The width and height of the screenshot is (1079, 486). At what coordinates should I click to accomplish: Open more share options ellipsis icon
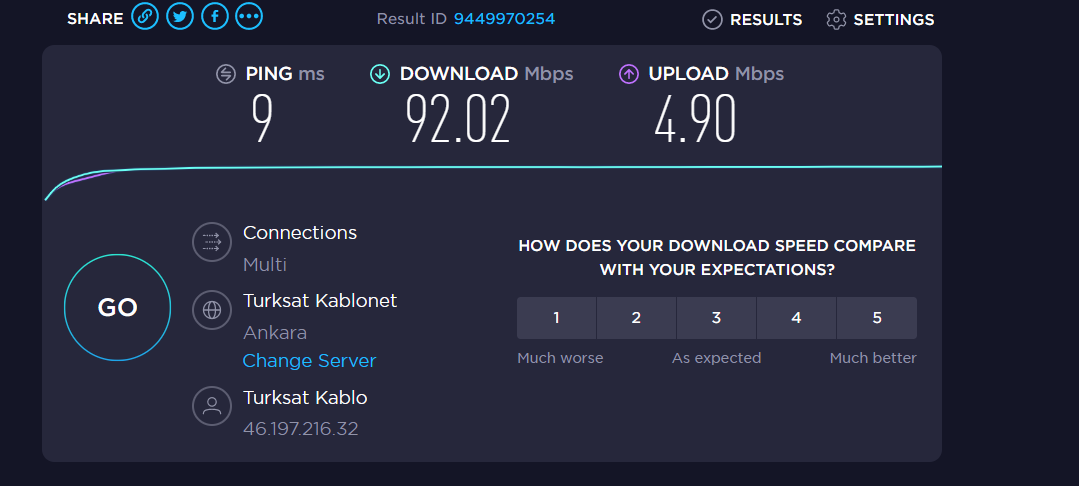click(x=249, y=17)
